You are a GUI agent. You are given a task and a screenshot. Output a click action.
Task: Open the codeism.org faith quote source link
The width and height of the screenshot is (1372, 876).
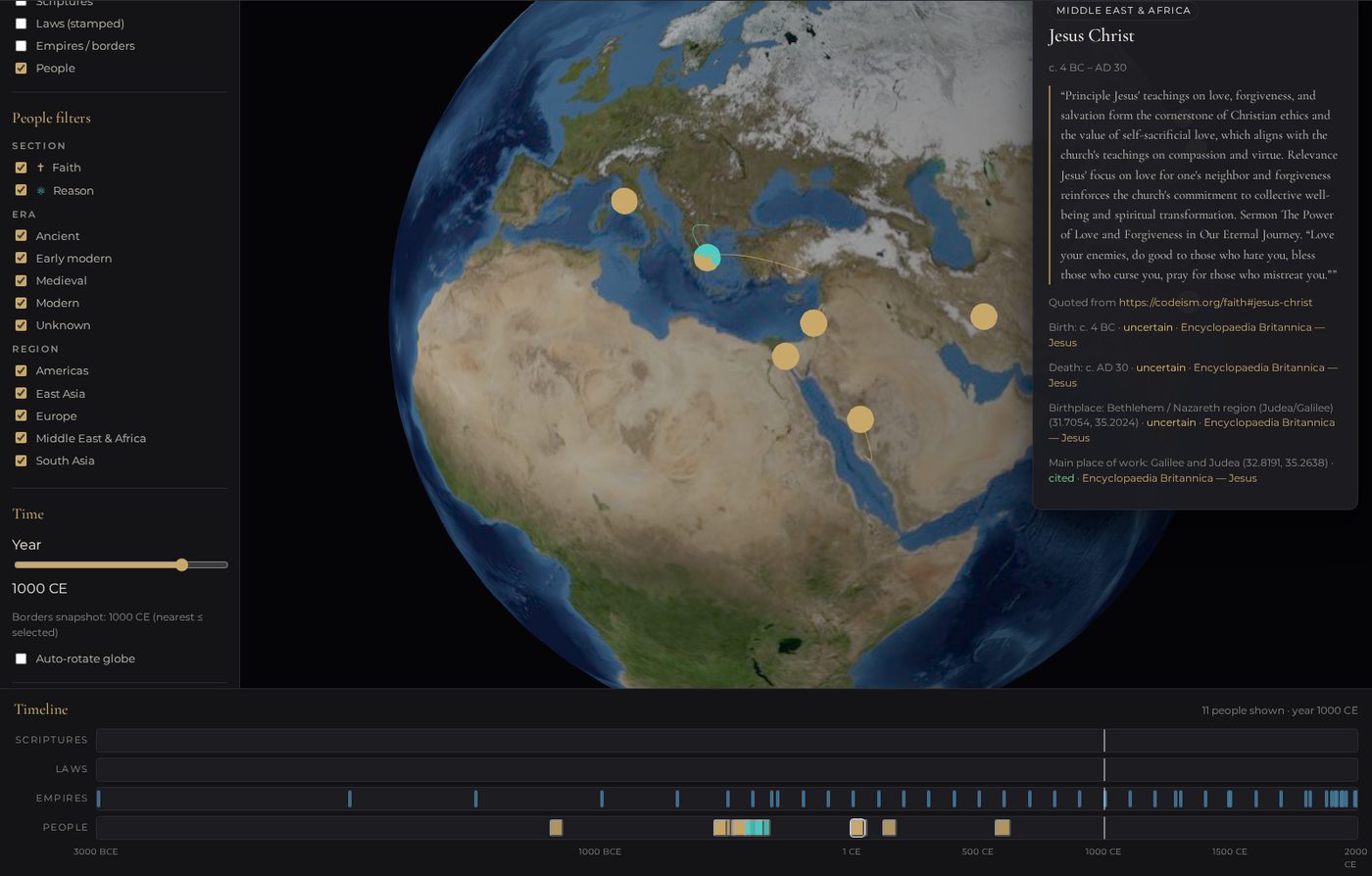pyautogui.click(x=1215, y=303)
